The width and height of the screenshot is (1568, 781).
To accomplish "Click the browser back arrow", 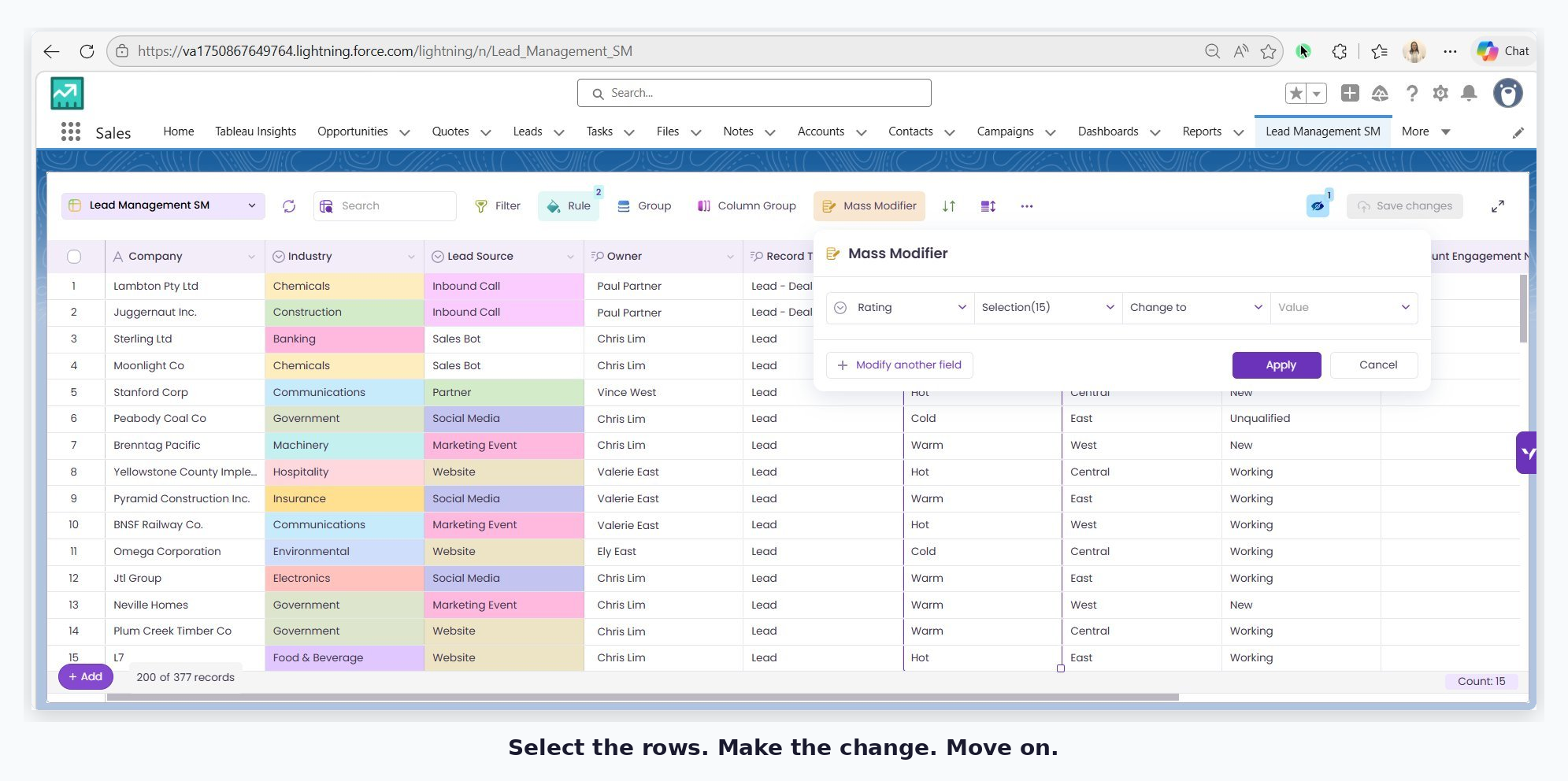I will click(x=52, y=51).
